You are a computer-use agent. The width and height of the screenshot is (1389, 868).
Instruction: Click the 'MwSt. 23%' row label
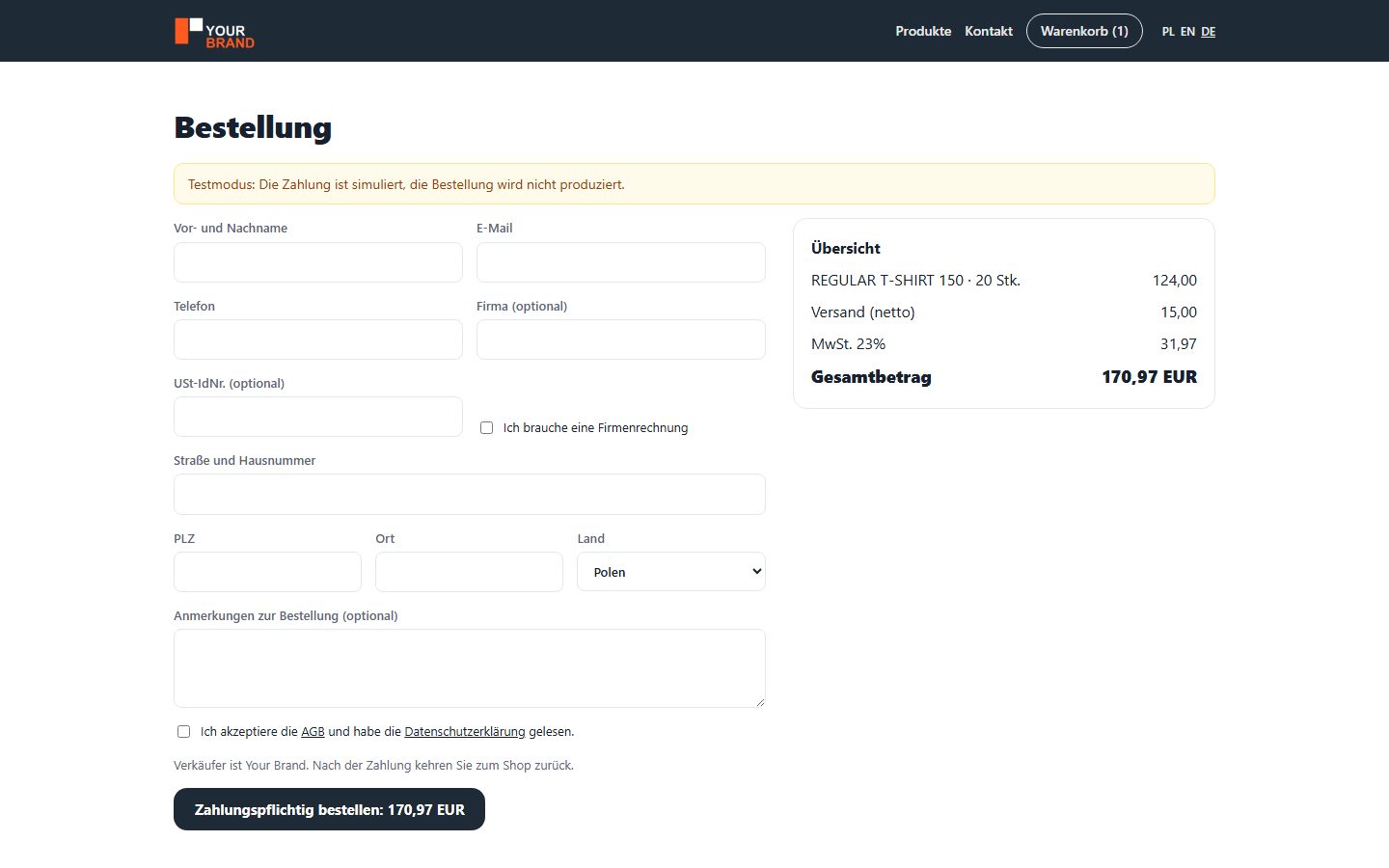point(848,344)
